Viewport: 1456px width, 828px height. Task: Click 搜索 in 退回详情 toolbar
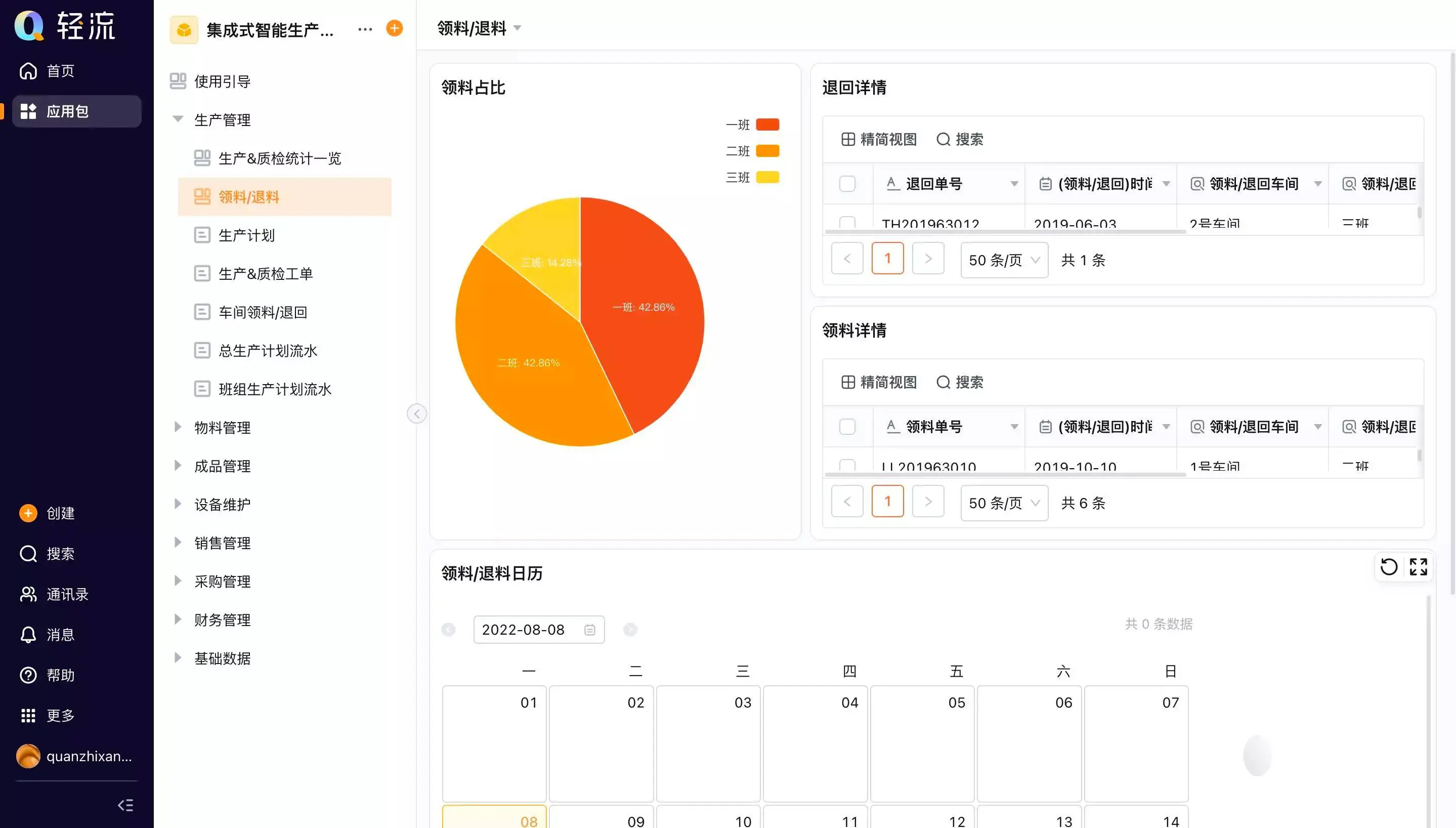pos(959,139)
